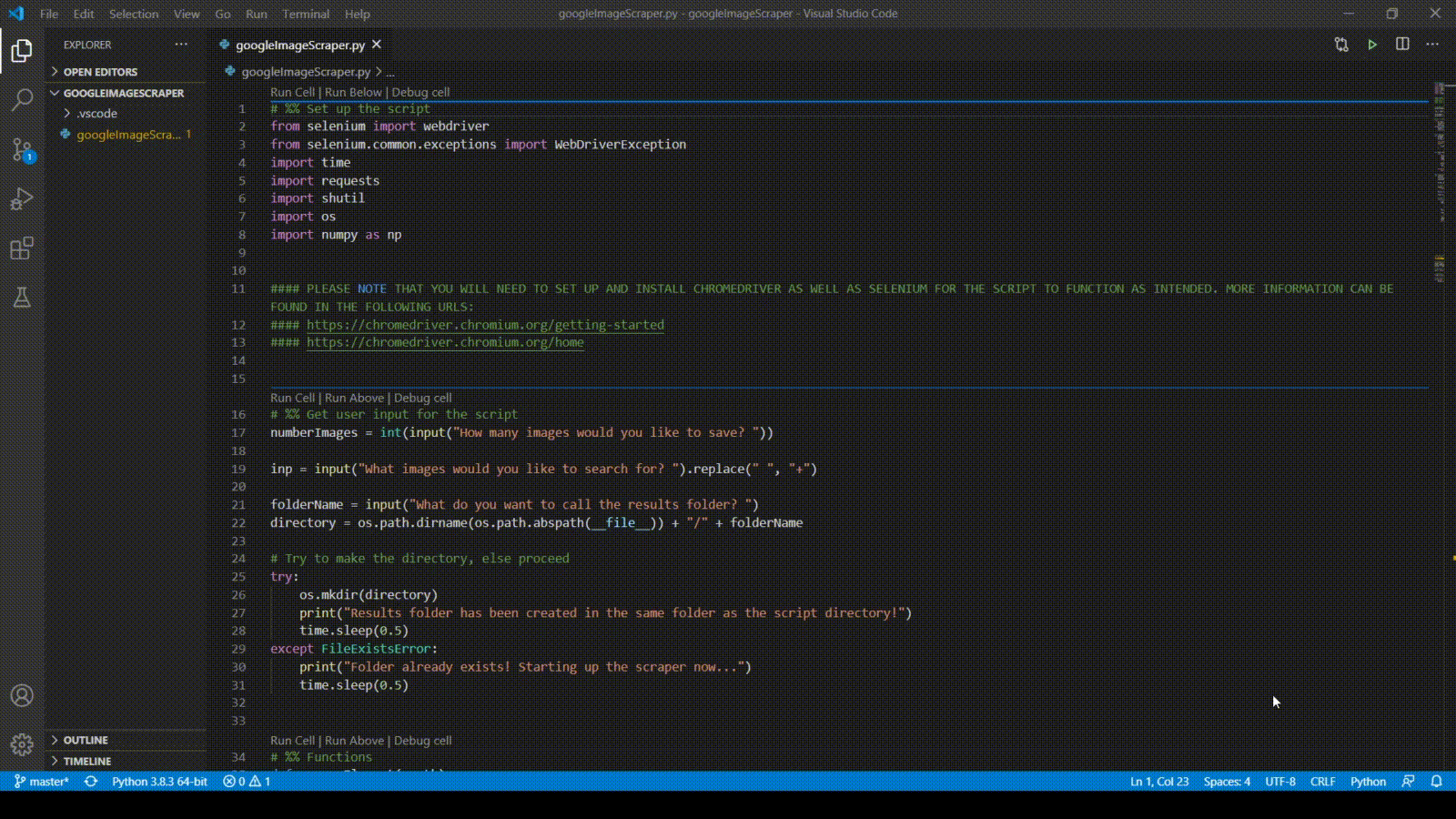
Task: Place cursor on the os.mkdir(directory) line
Action: point(369,595)
